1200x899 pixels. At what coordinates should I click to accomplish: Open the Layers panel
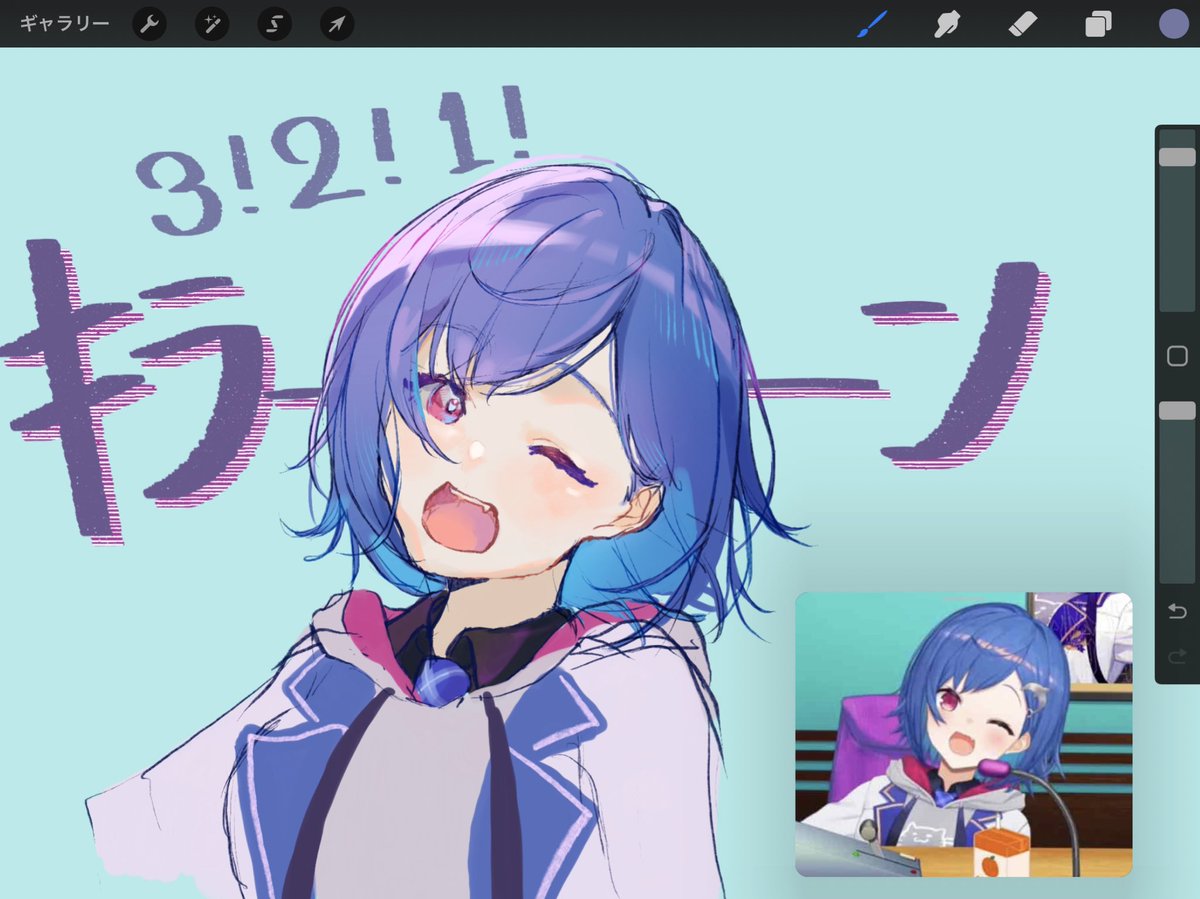pos(1098,24)
